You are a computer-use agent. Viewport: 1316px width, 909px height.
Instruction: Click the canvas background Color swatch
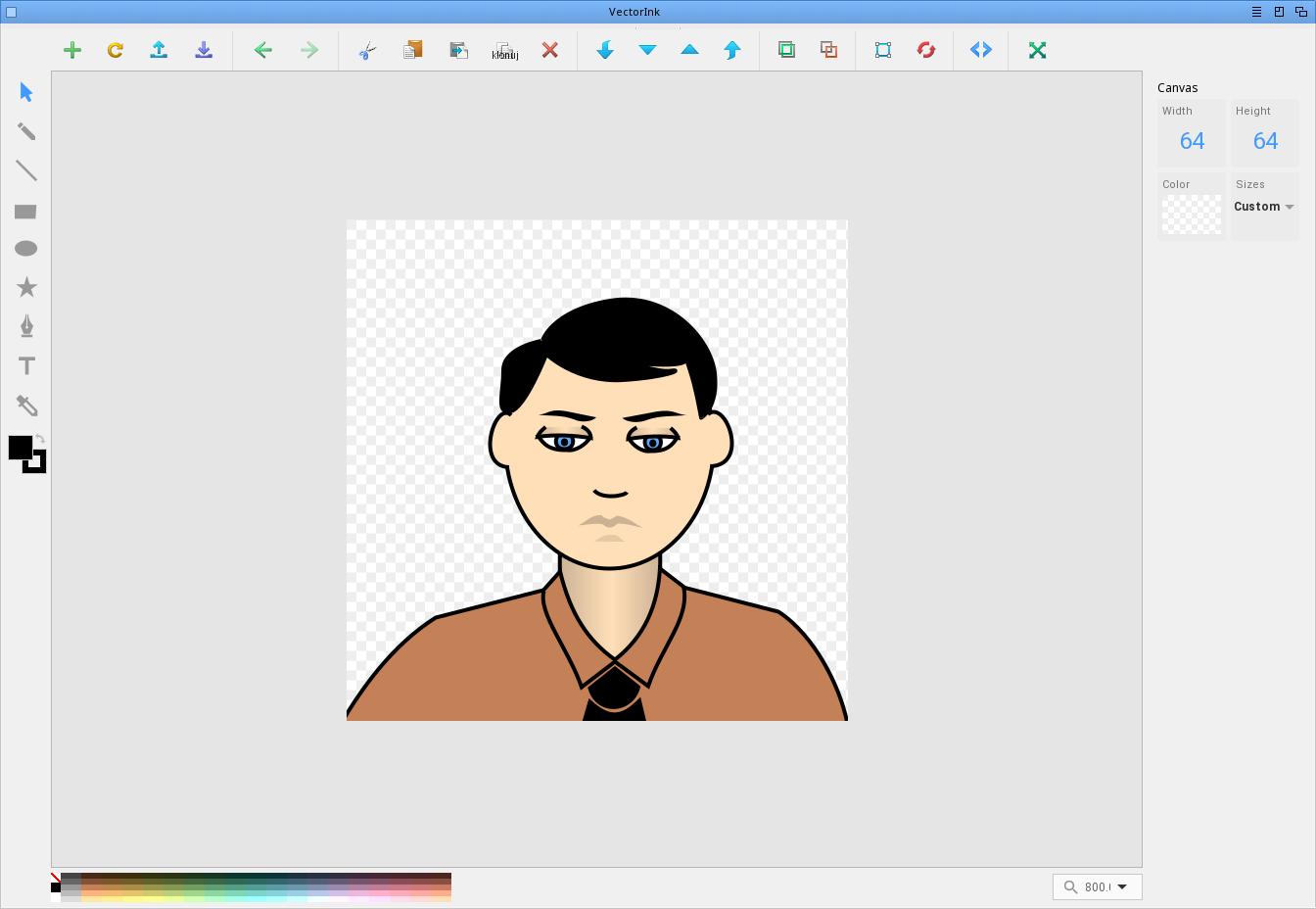(1192, 215)
